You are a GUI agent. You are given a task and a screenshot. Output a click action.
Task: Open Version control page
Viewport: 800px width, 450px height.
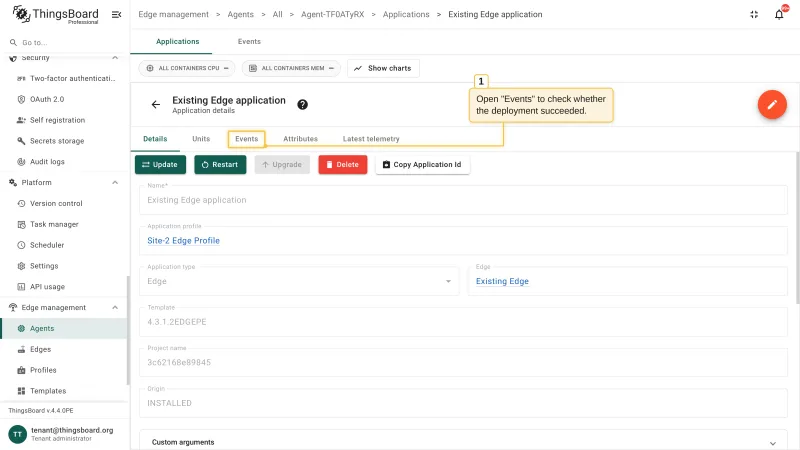click(x=65, y=203)
